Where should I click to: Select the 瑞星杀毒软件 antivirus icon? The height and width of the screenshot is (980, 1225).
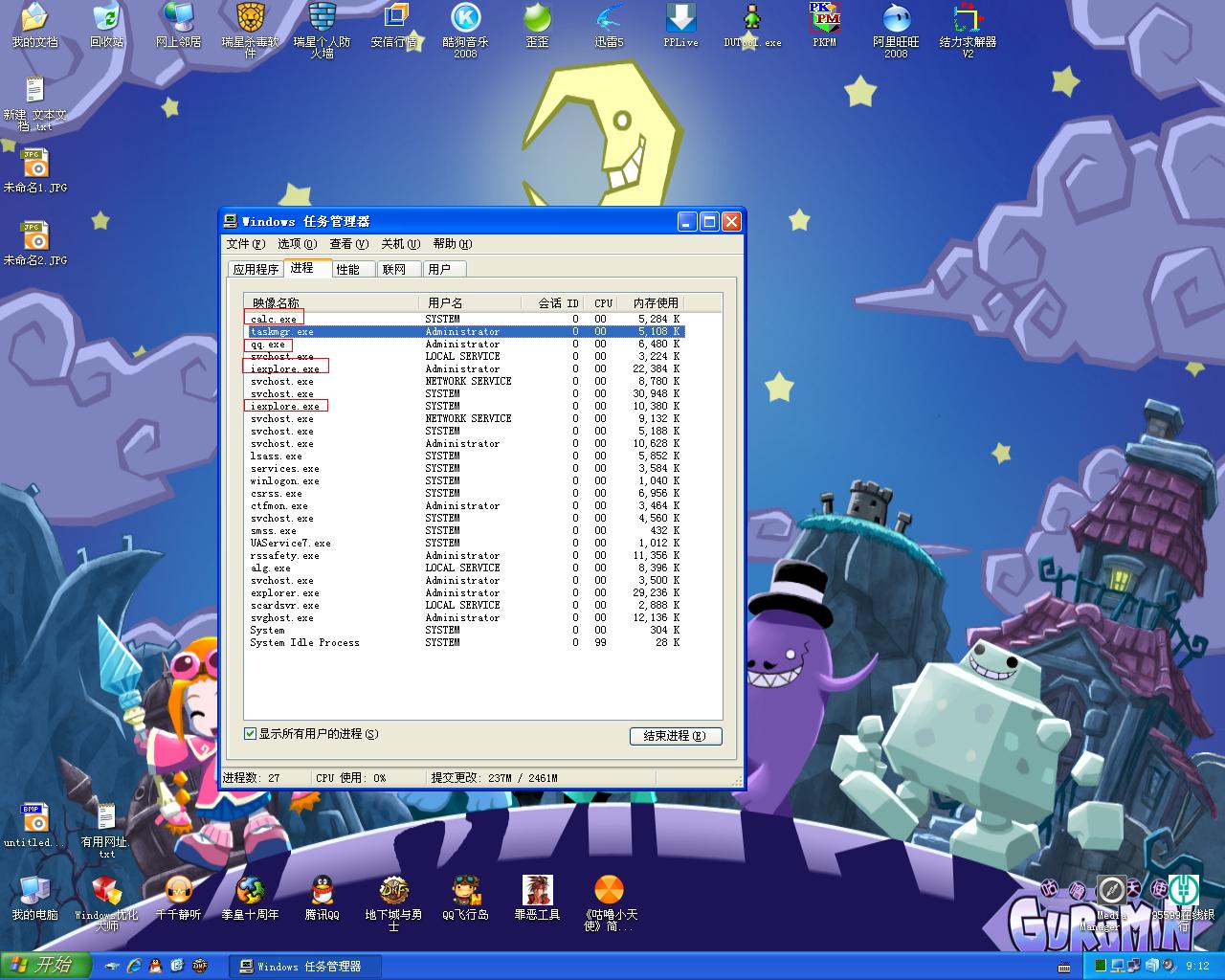[x=251, y=31]
